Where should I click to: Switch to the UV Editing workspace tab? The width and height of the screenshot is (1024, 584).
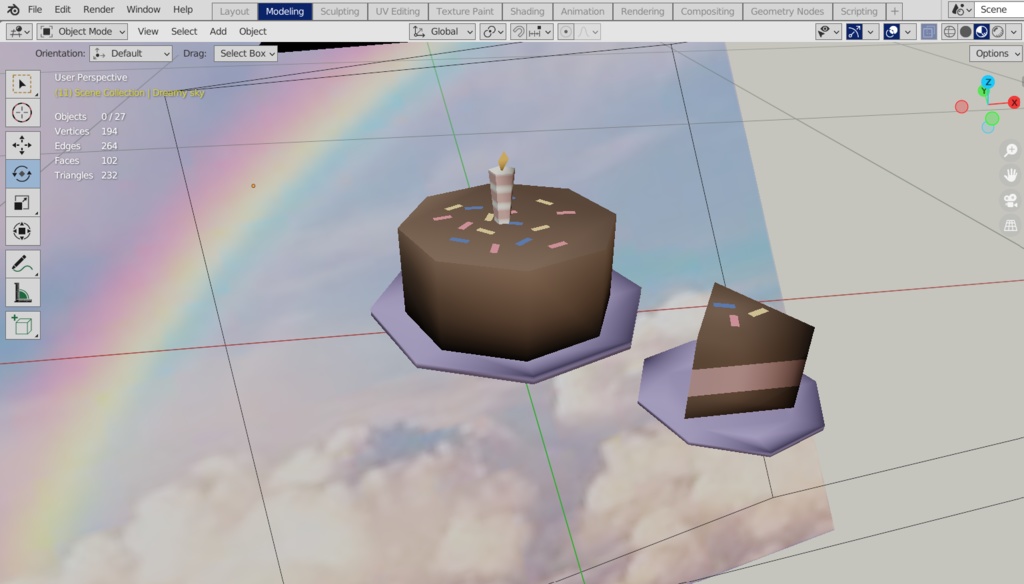398,11
